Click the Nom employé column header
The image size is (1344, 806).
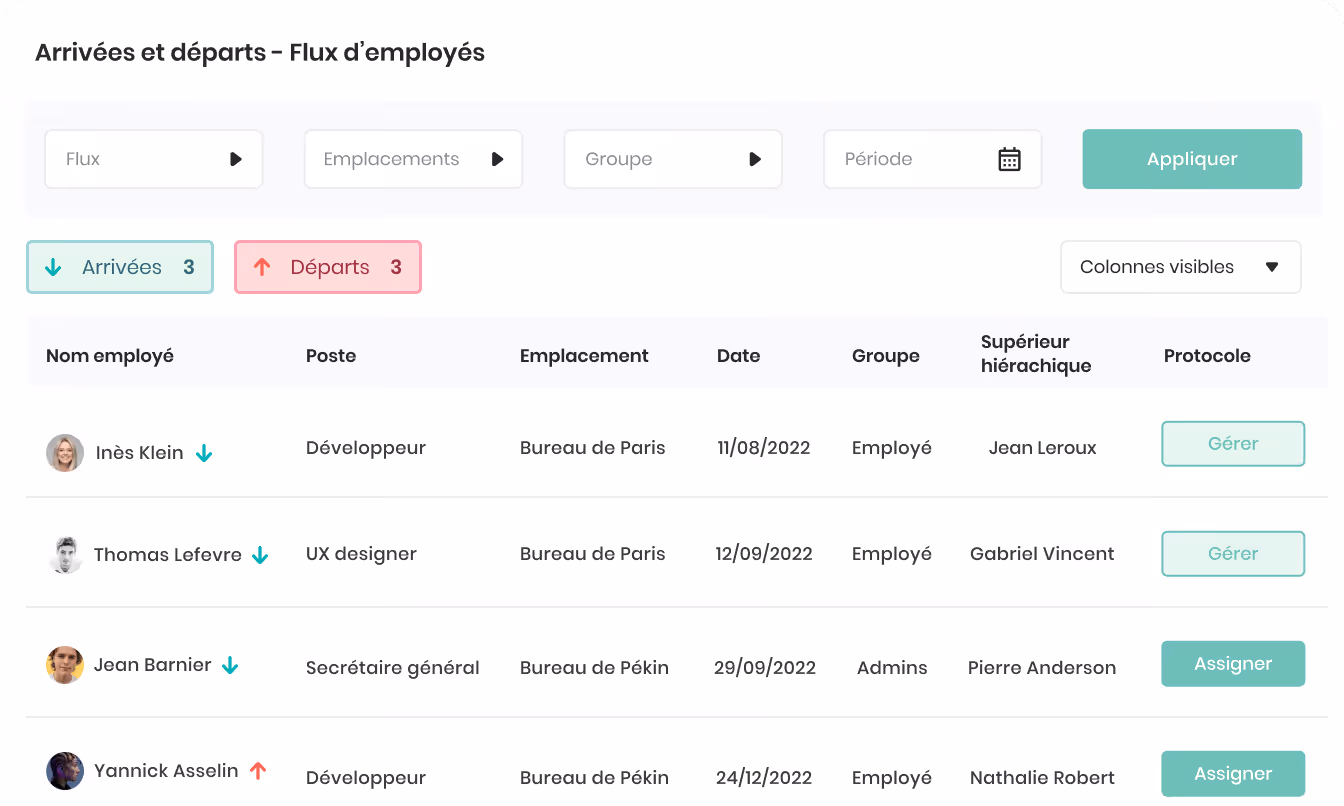pyautogui.click(x=110, y=356)
